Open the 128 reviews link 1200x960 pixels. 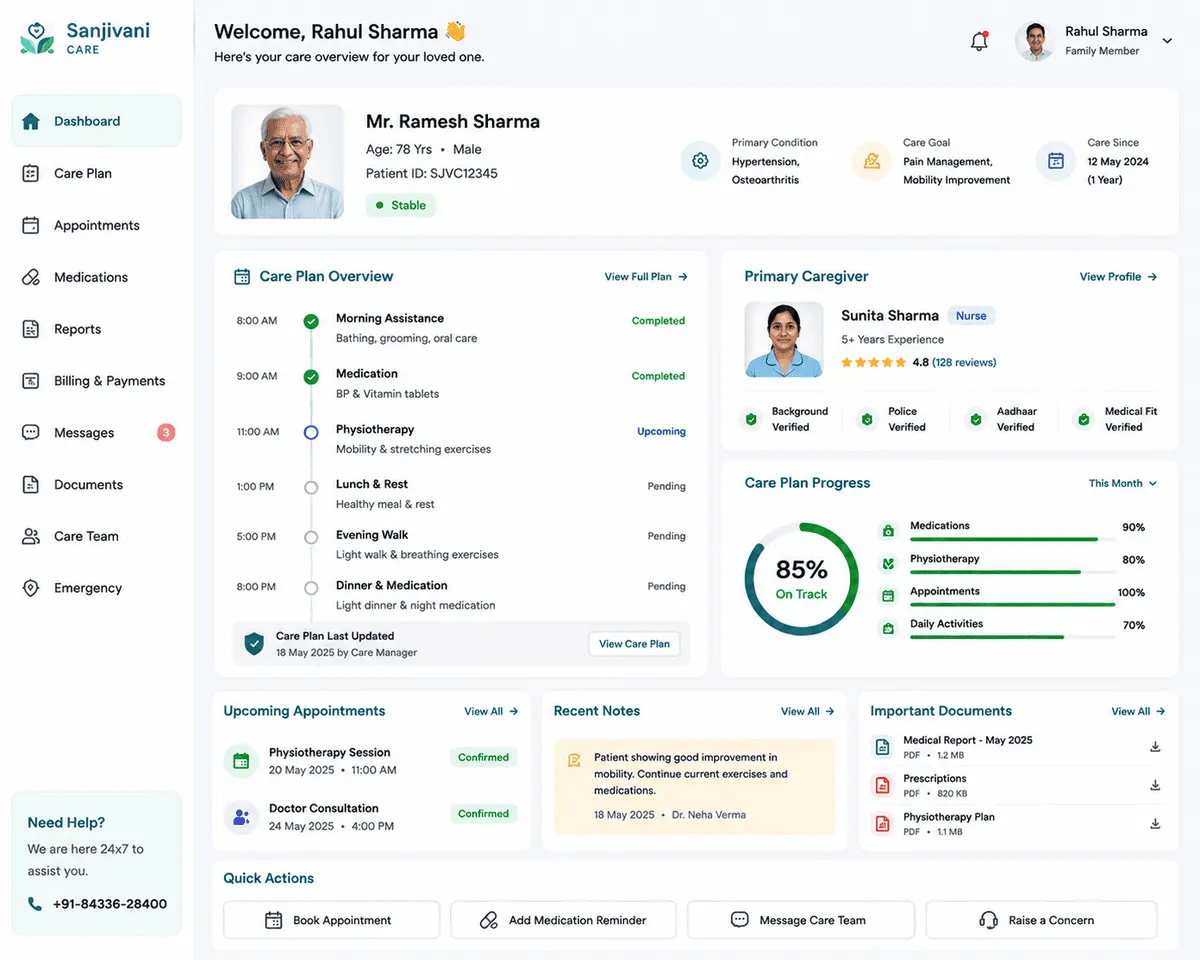964,362
